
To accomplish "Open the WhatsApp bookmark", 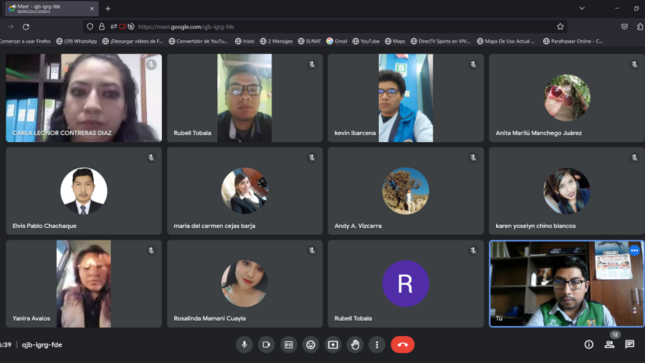I will click(77, 41).
